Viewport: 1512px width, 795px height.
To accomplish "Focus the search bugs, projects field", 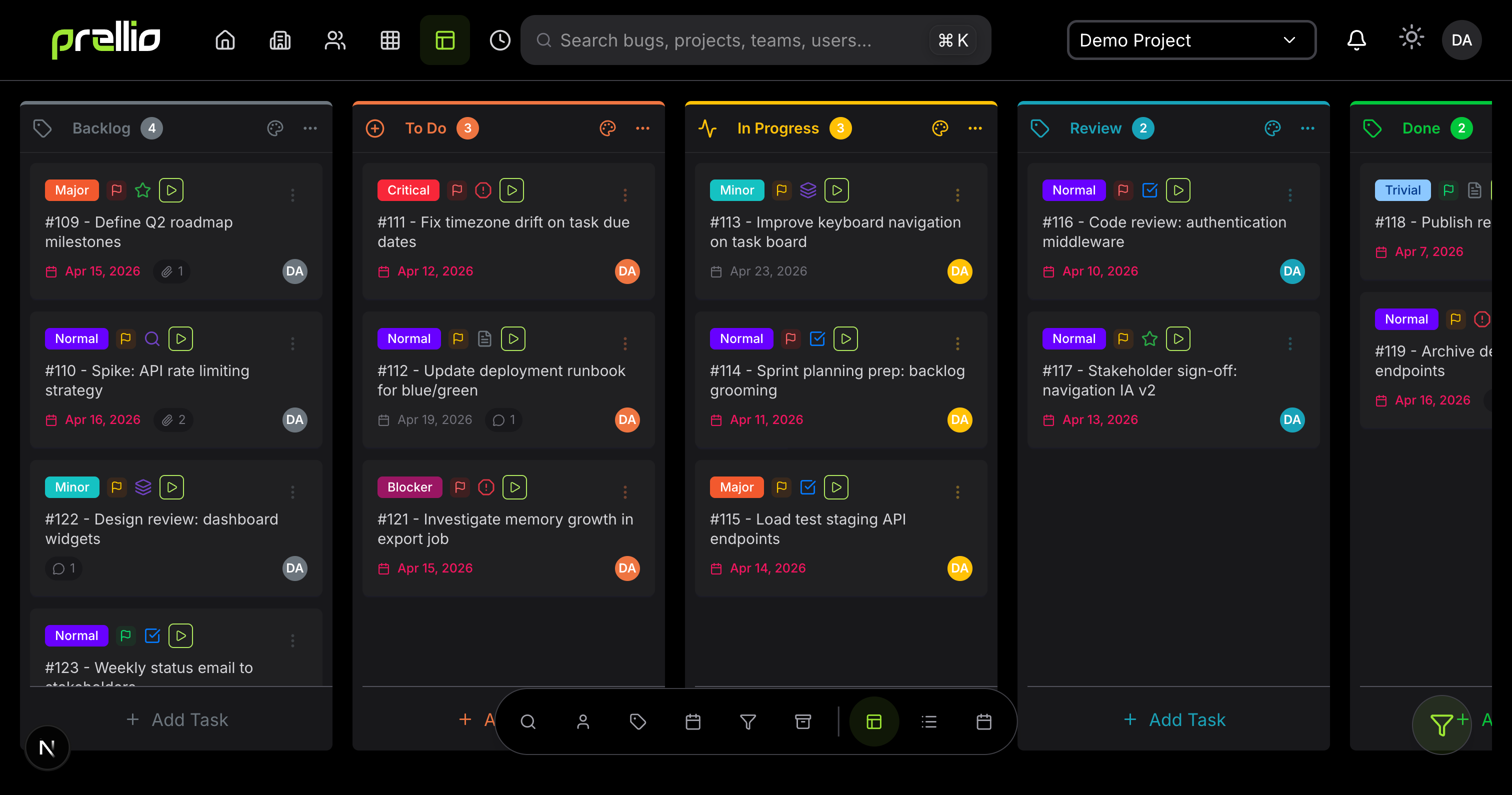I will [x=755, y=40].
